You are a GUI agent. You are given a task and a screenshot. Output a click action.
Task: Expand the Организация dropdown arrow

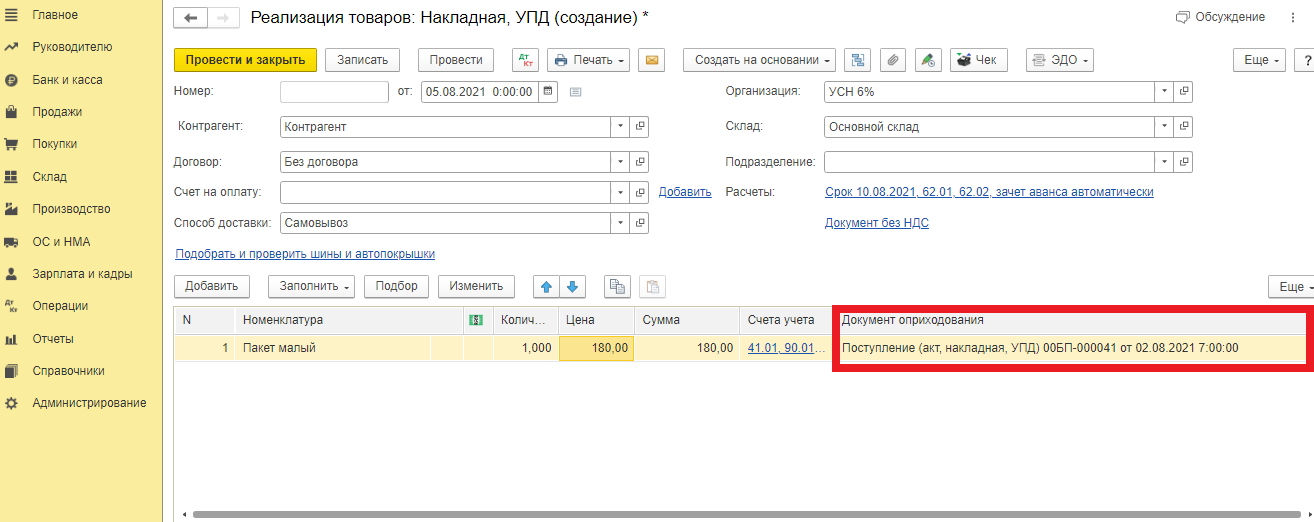(1164, 92)
